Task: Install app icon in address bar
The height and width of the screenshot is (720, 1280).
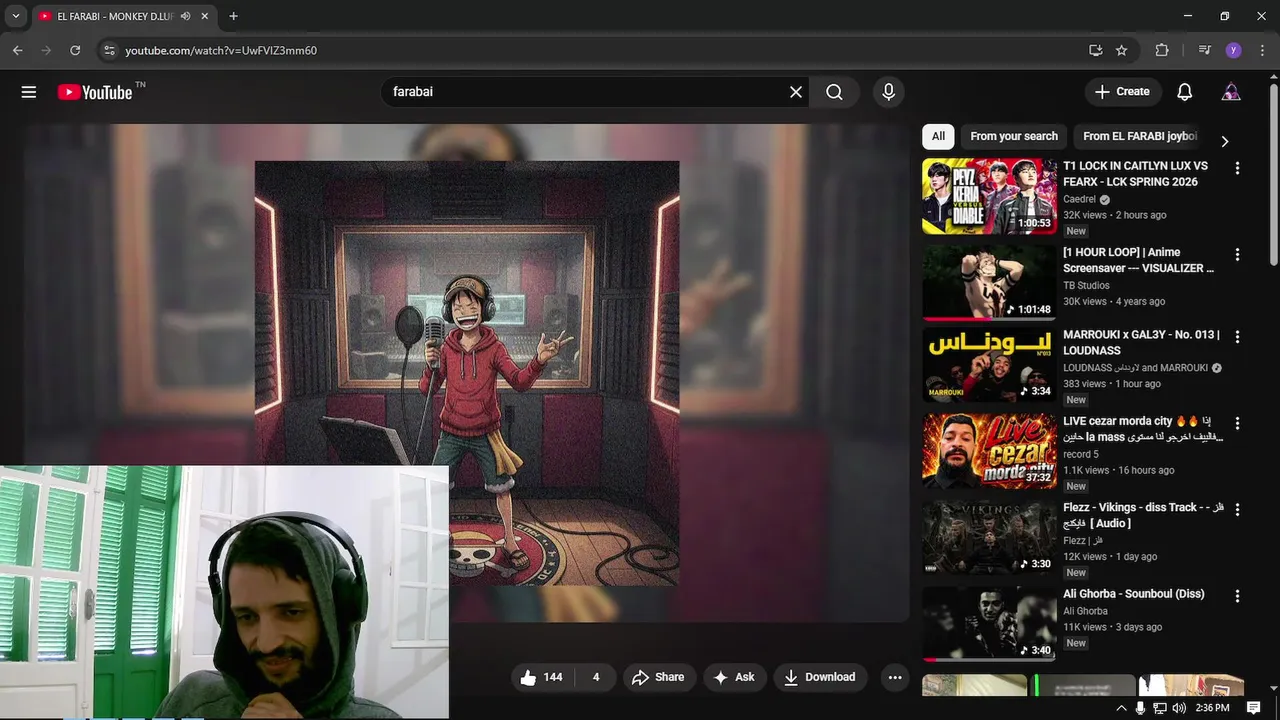Action: point(1095,50)
